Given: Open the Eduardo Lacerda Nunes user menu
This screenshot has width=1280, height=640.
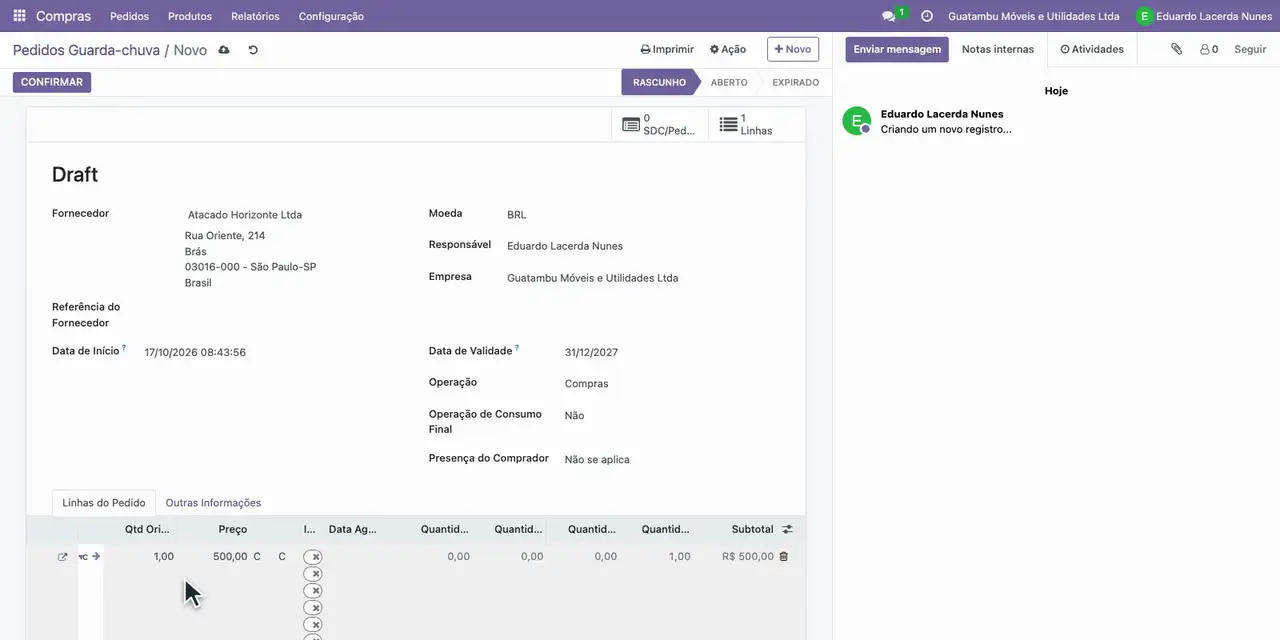Looking at the screenshot, I should [1204, 16].
